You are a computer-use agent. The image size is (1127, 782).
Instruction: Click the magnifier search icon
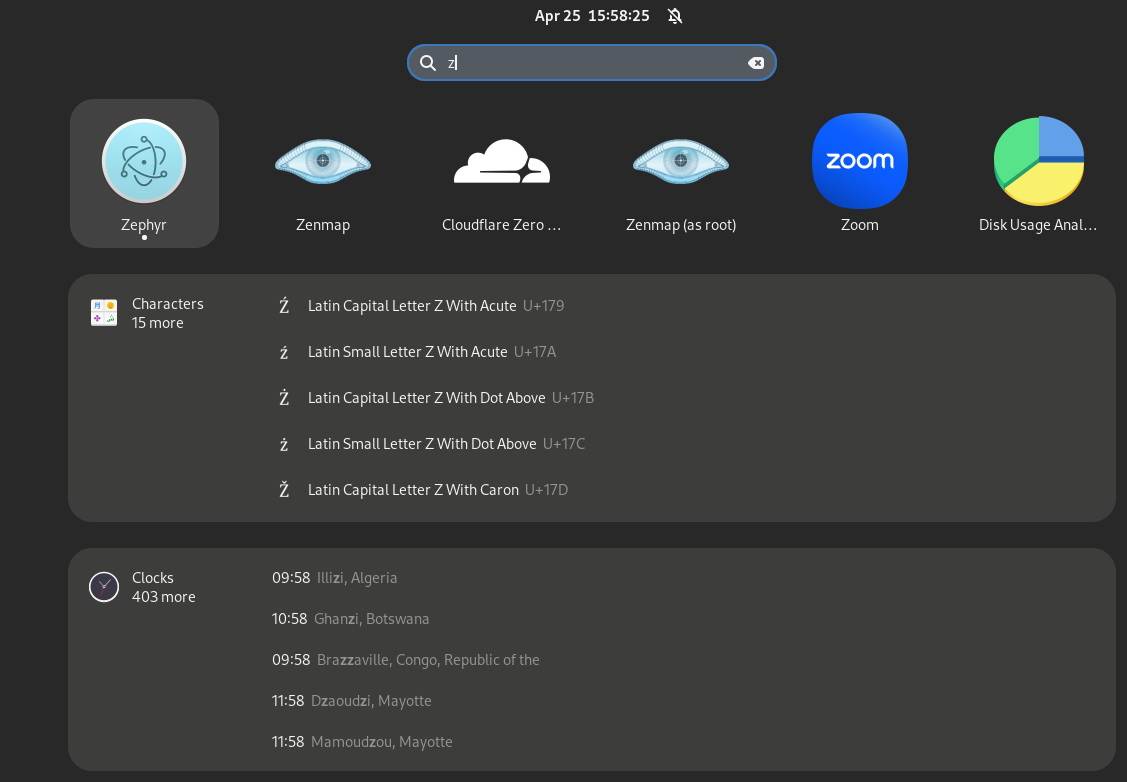[428, 63]
